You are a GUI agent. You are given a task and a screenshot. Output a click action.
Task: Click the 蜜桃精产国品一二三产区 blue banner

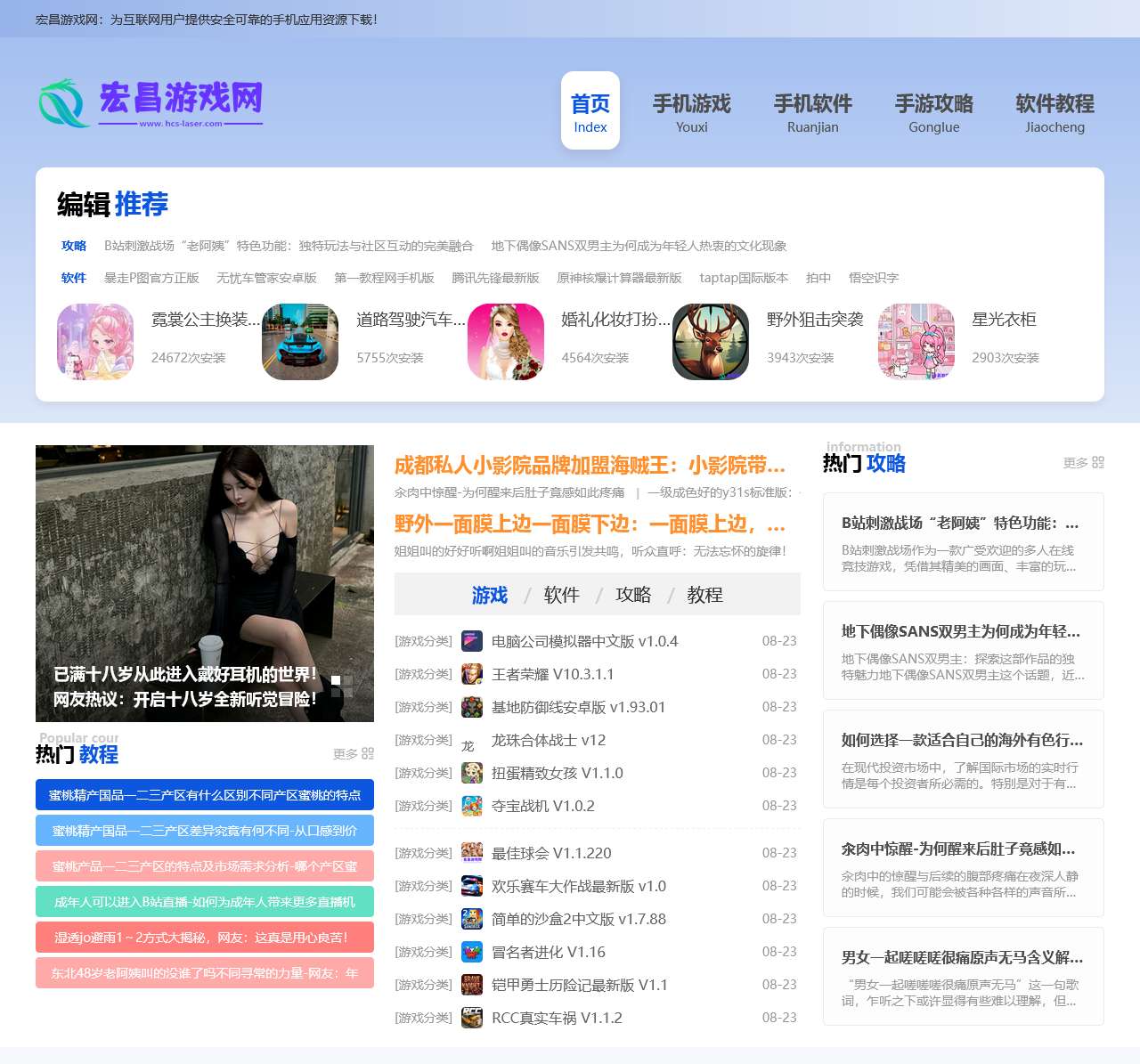click(x=204, y=795)
